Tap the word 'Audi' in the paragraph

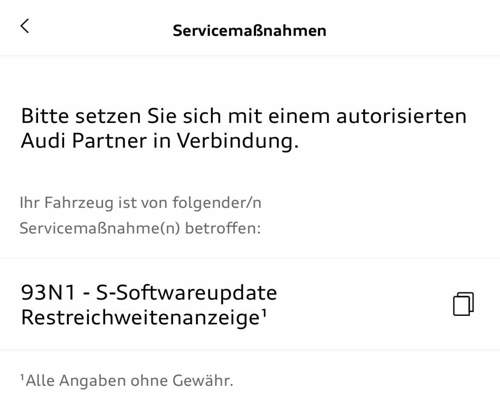click(43, 141)
